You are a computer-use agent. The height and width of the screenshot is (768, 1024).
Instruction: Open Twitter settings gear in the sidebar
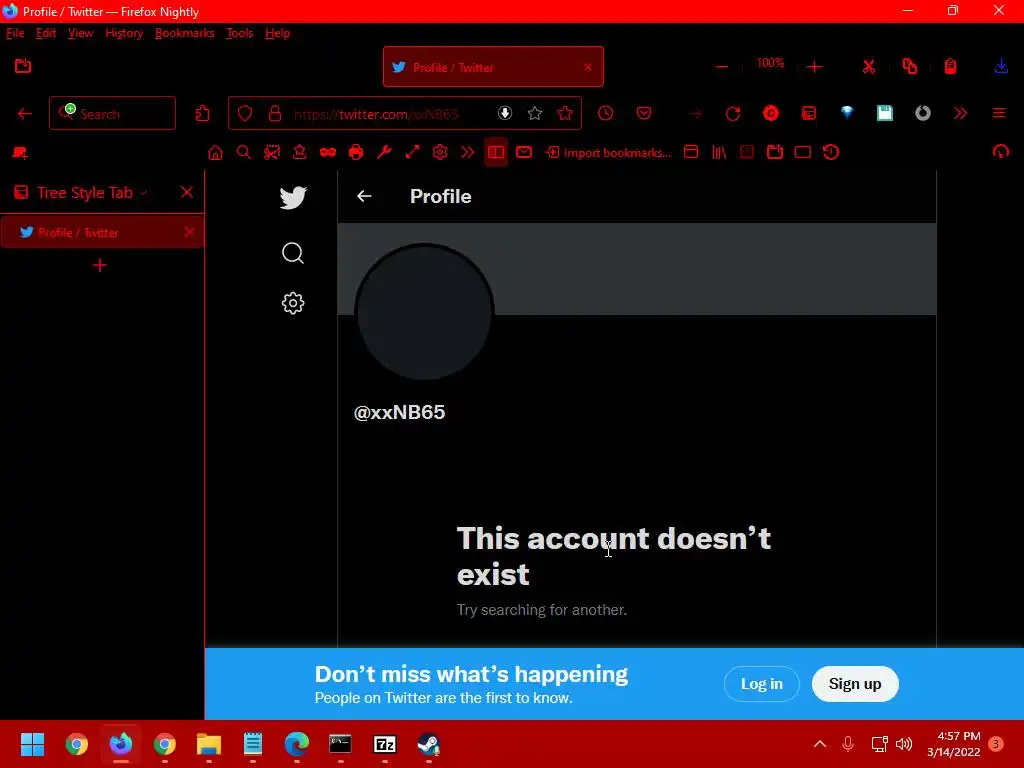[293, 303]
